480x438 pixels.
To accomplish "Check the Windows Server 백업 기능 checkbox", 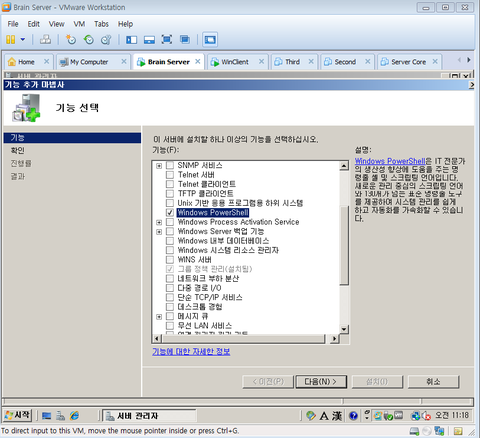I will click(x=170, y=231).
